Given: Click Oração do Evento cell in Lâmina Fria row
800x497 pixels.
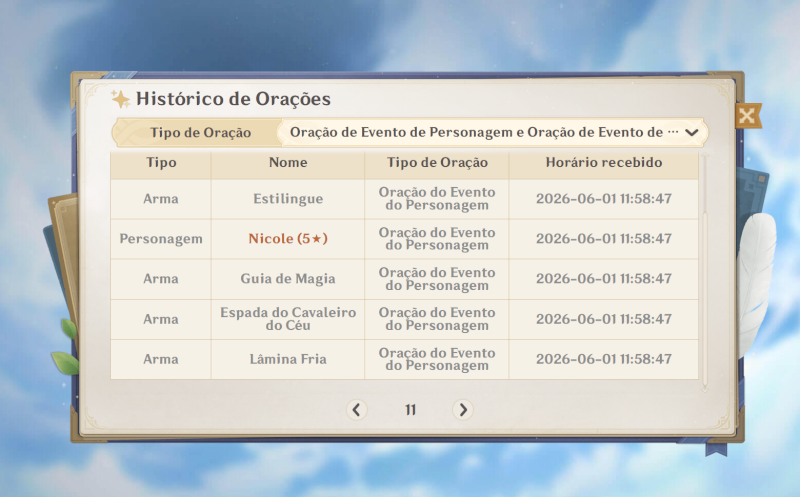Looking at the screenshot, I should click(x=437, y=359).
